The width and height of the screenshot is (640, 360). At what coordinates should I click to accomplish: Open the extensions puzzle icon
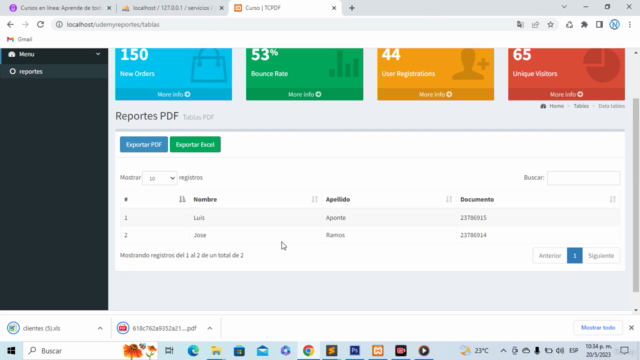584,24
